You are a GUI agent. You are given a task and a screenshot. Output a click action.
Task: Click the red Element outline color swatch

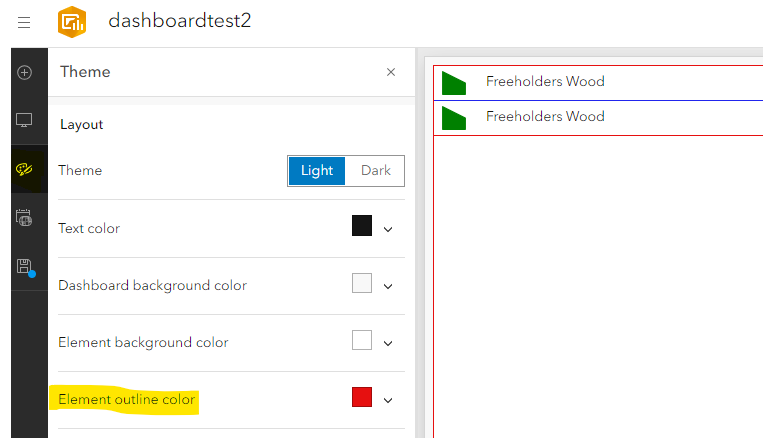362,397
